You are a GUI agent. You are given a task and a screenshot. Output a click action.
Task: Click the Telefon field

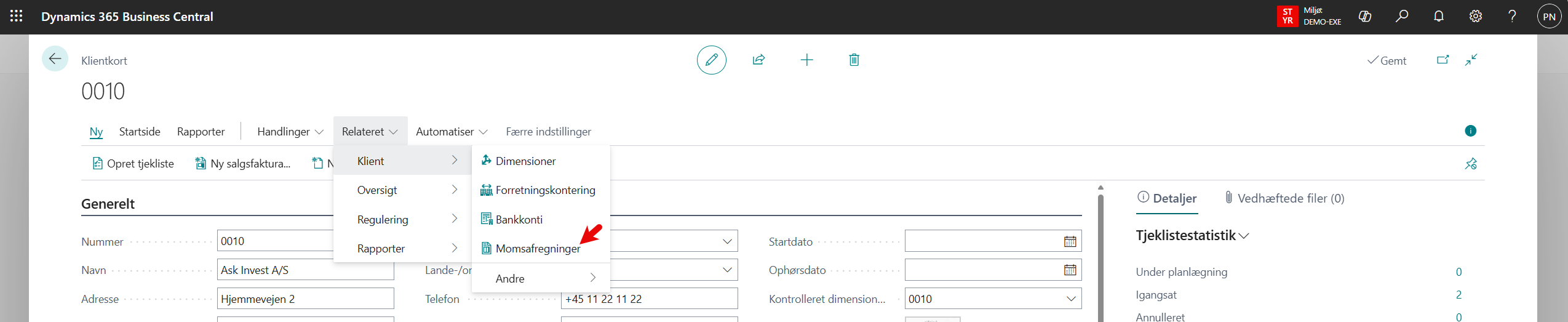[x=649, y=299]
